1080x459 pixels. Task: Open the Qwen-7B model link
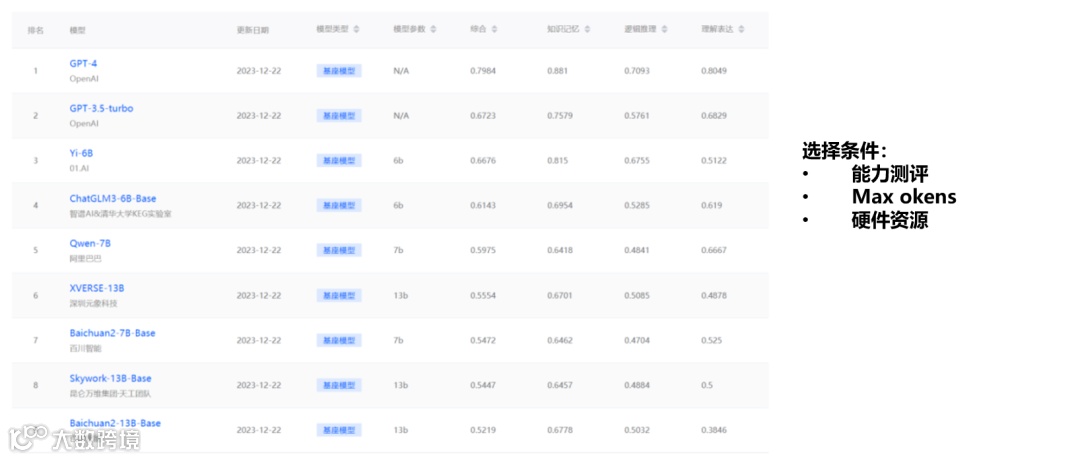[x=90, y=243]
